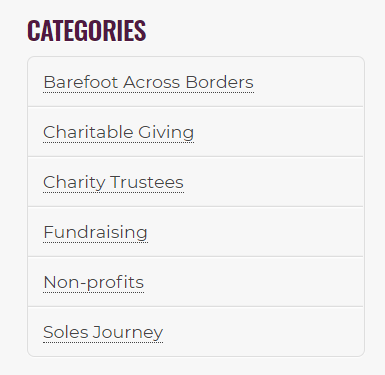Visit the Soles Journey category
The image size is (385, 375).
point(103,332)
